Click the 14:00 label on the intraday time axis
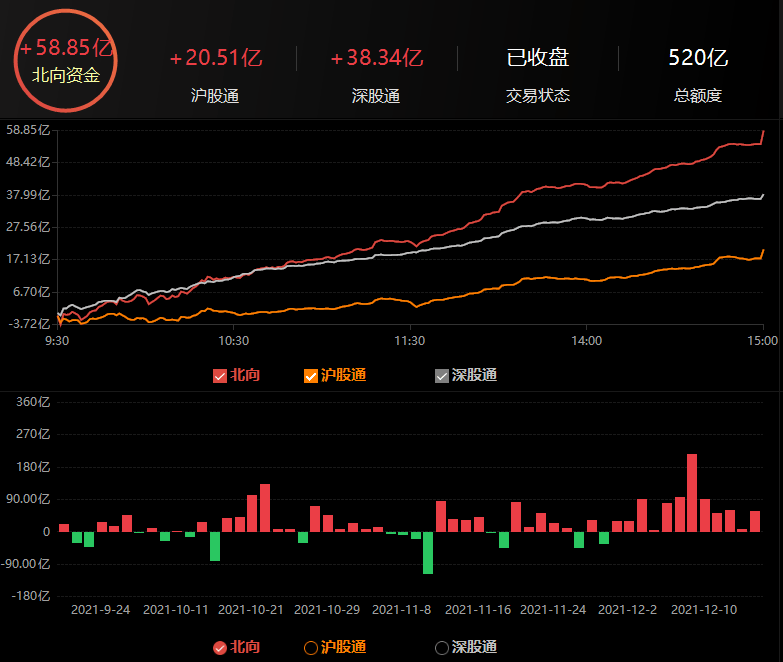 [586, 341]
